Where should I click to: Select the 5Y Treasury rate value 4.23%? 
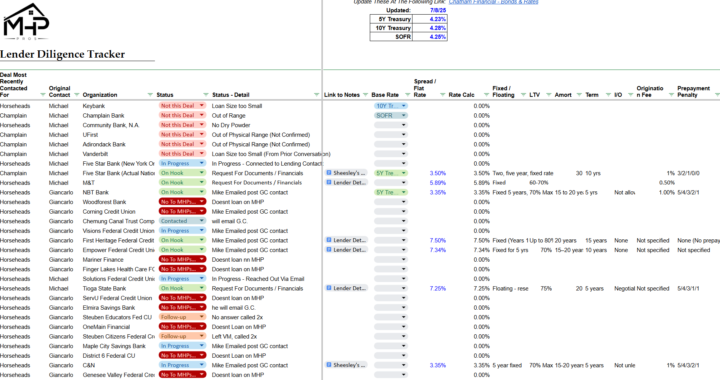click(x=430, y=19)
